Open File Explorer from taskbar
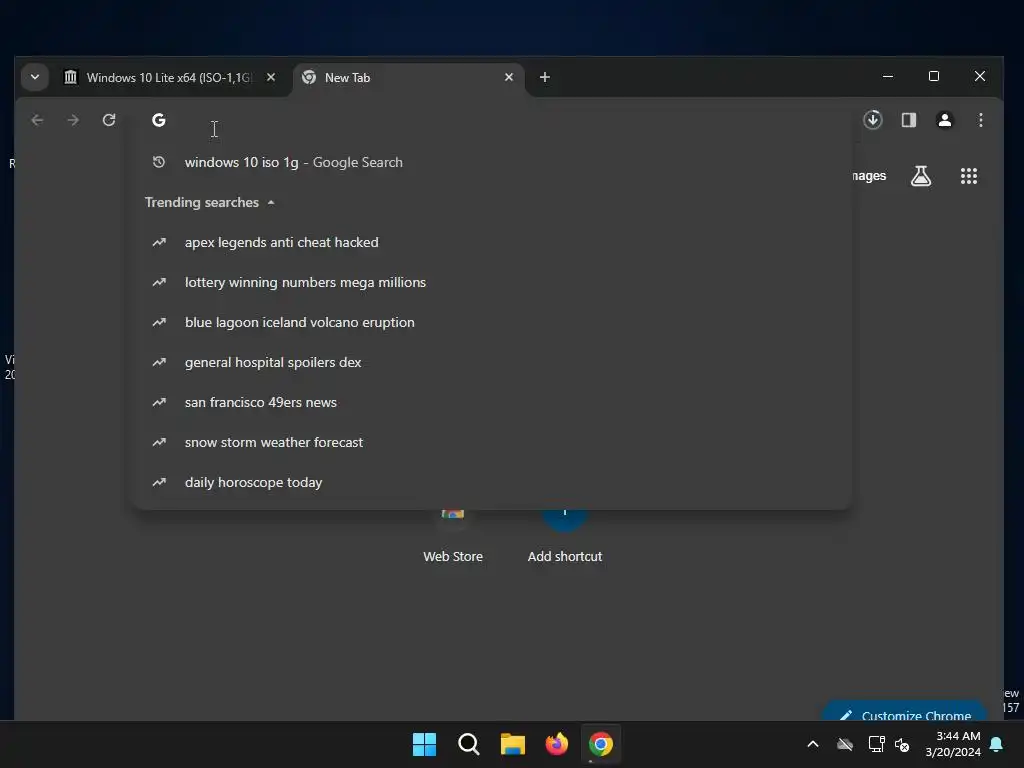The image size is (1024, 768). tap(513, 744)
